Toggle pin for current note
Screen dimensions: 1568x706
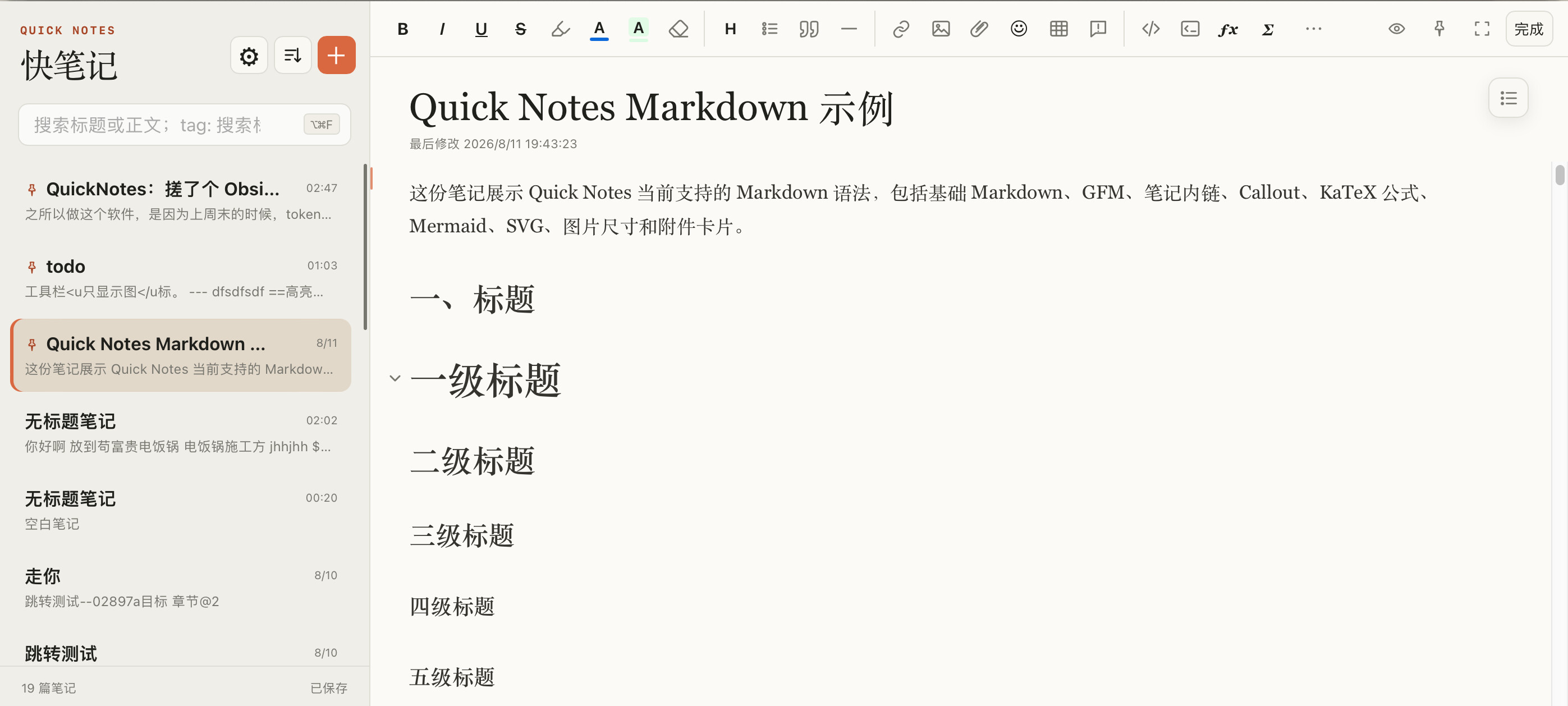click(1439, 29)
